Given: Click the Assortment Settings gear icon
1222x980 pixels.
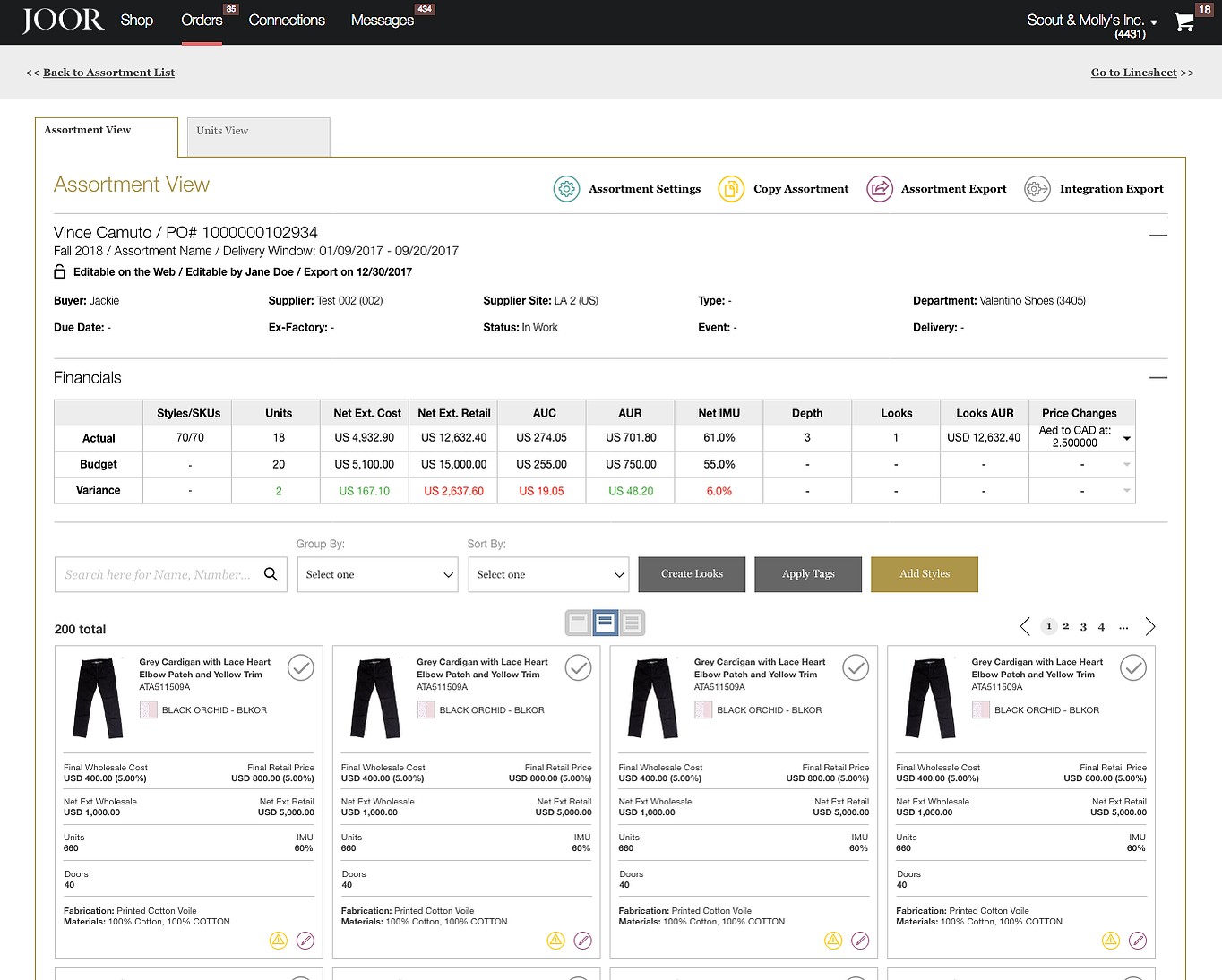Looking at the screenshot, I should [x=566, y=189].
